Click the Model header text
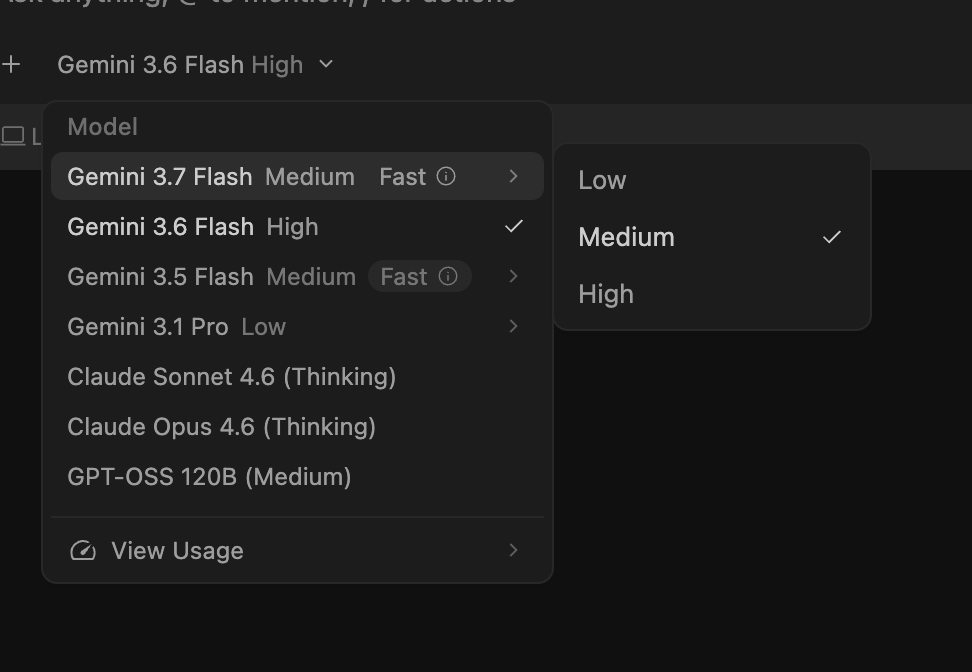The height and width of the screenshot is (672, 972). 103,127
